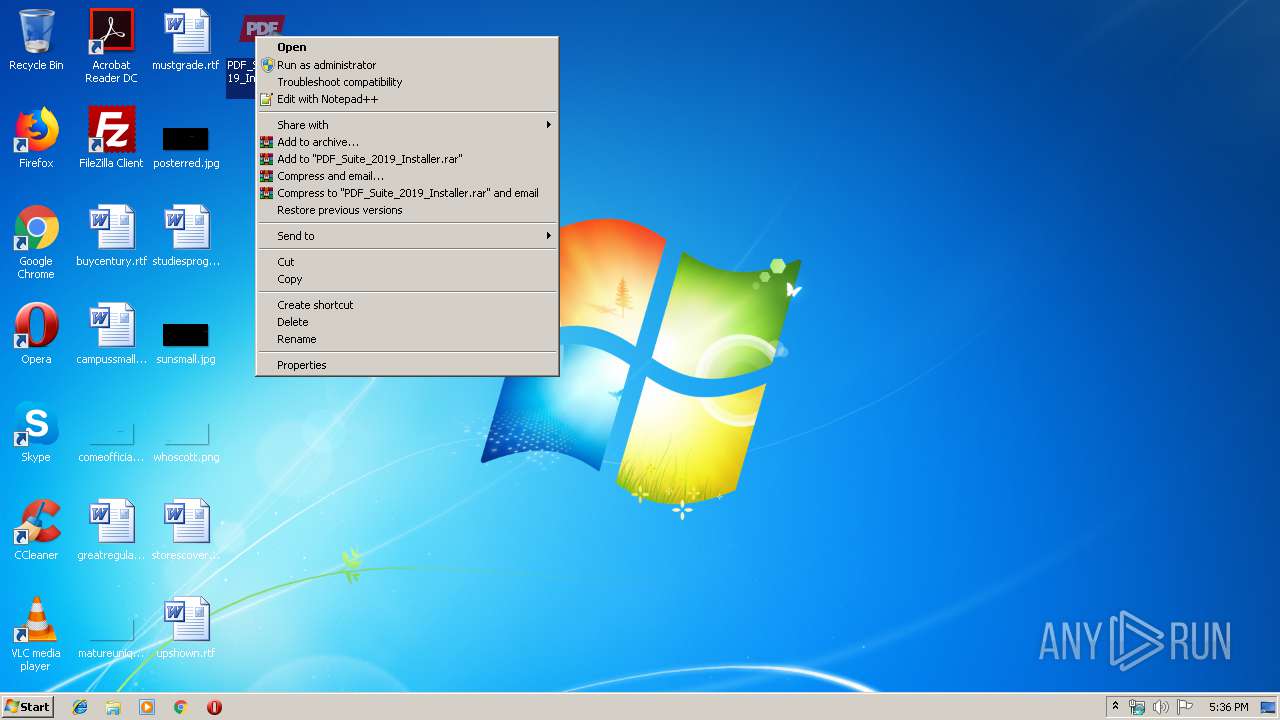The width and height of the screenshot is (1280, 720).
Task: Select the CCleaner desktop shortcut
Action: [x=36, y=530]
